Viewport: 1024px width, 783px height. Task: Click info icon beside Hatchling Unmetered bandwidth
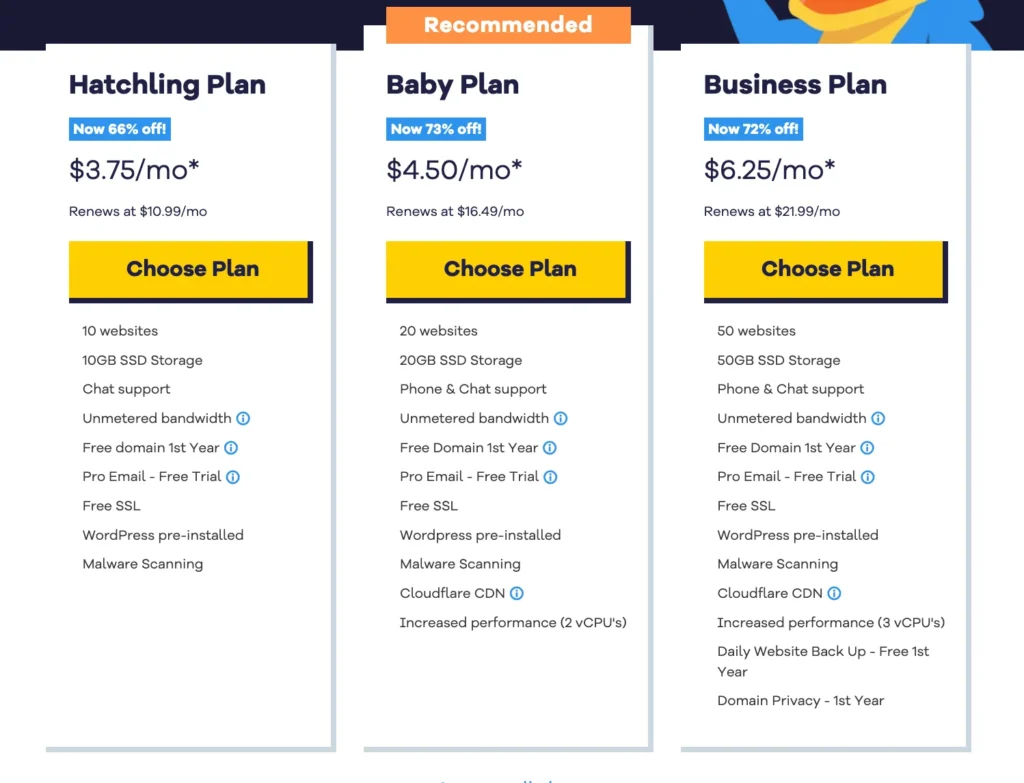pos(243,419)
